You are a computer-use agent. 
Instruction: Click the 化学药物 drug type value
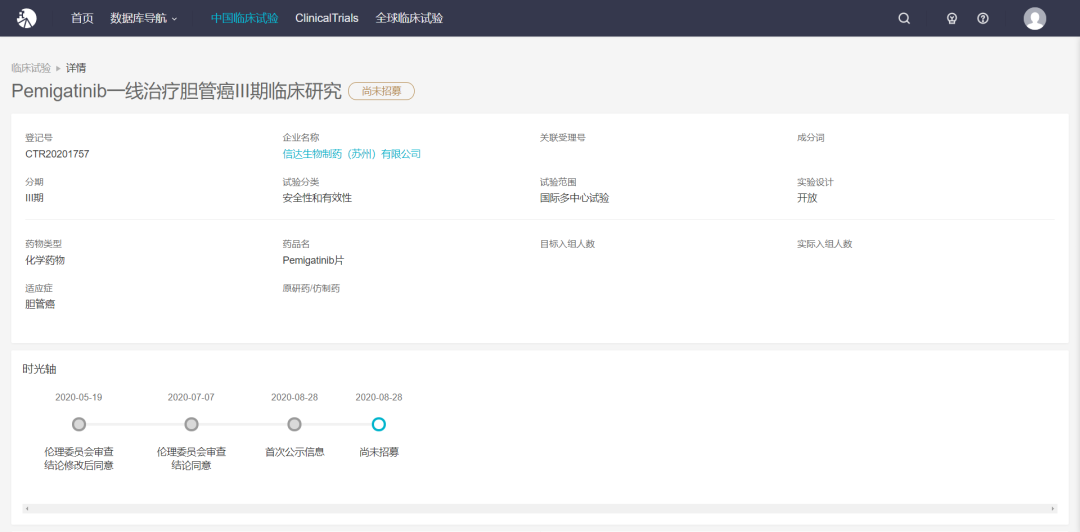pos(45,260)
